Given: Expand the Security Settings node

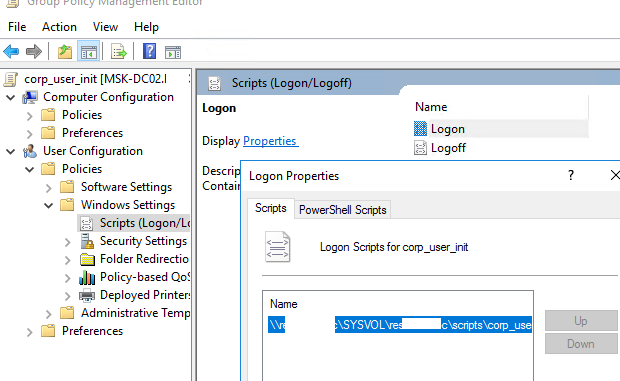Looking at the screenshot, I should 68,242.
